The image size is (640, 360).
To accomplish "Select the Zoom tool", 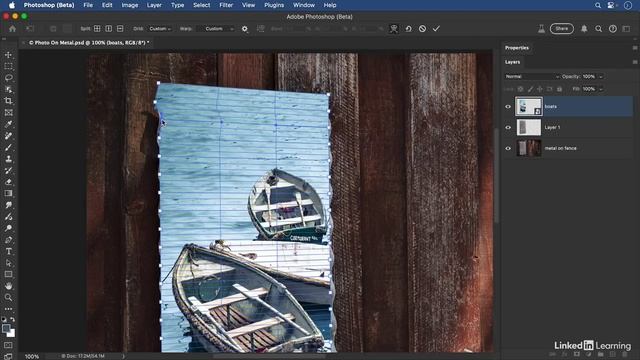I will pos(8,297).
